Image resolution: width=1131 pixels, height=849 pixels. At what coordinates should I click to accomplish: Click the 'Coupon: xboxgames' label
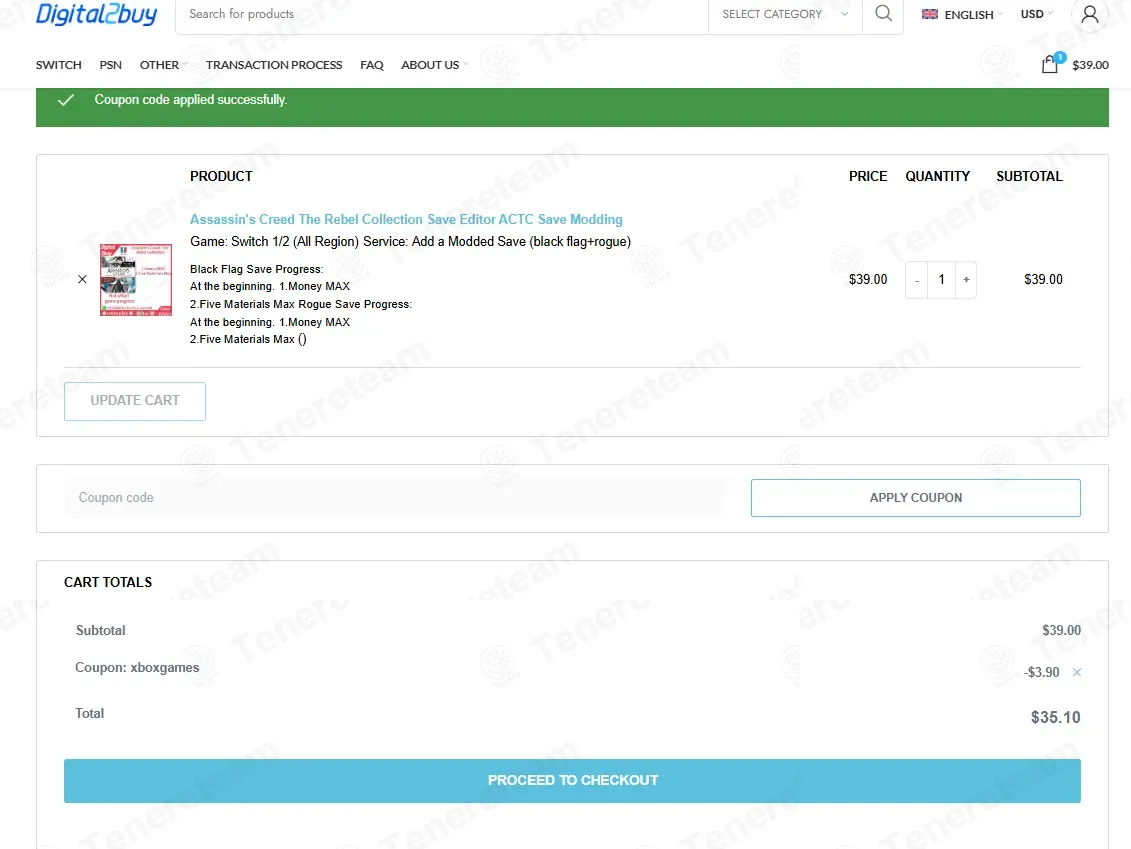(137, 668)
